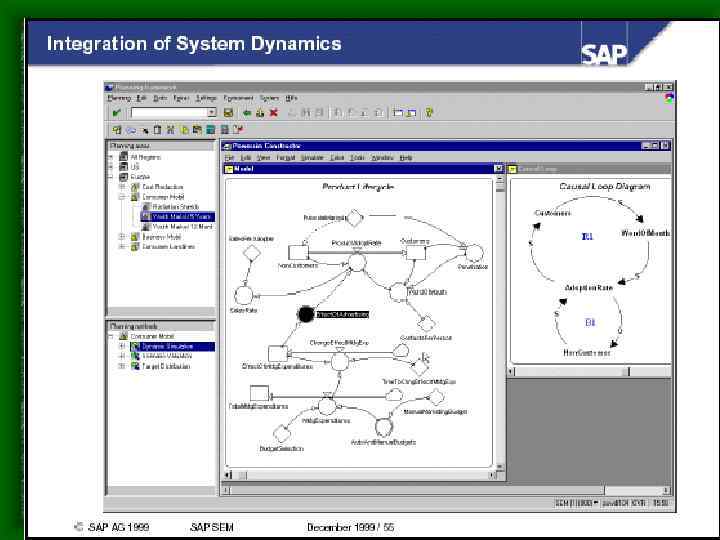Click the Causal Loop window horizontal scrollbar
720x540 pixels.
[x=590, y=371]
